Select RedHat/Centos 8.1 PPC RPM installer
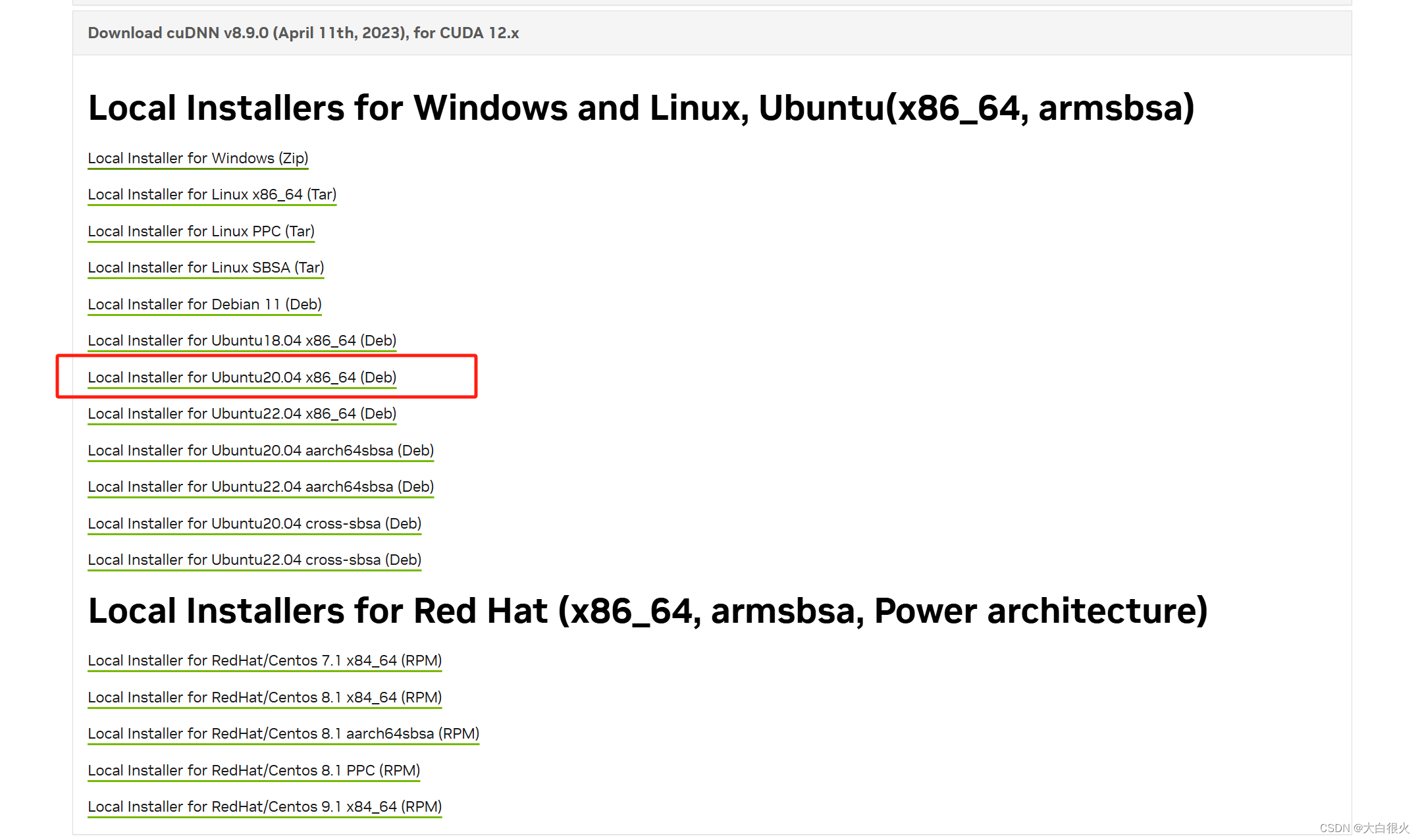The image size is (1420, 840). [254, 771]
